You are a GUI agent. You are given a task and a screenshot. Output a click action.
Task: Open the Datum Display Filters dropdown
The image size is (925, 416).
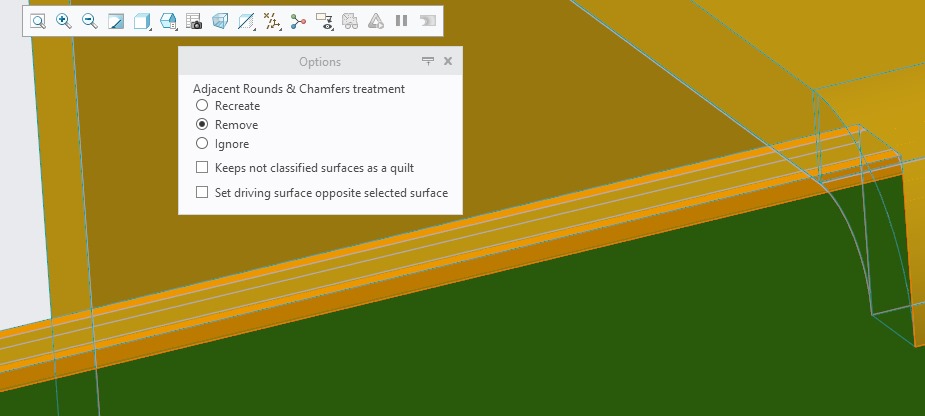click(x=272, y=22)
